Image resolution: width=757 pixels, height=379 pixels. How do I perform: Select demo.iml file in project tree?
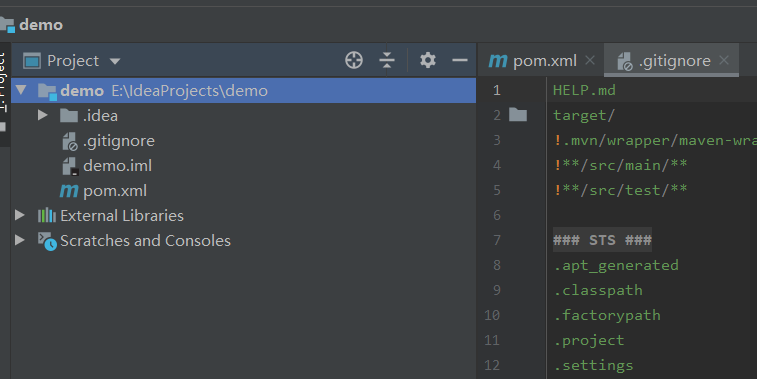pos(117,166)
